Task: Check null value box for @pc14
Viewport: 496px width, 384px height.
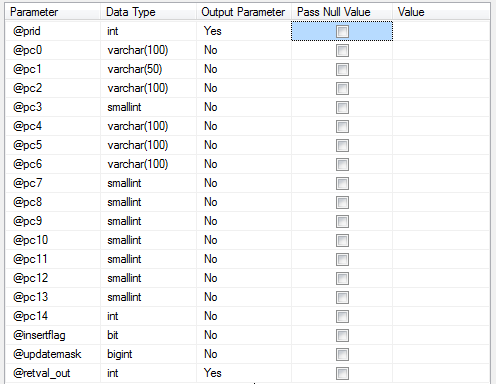Action: (x=342, y=316)
